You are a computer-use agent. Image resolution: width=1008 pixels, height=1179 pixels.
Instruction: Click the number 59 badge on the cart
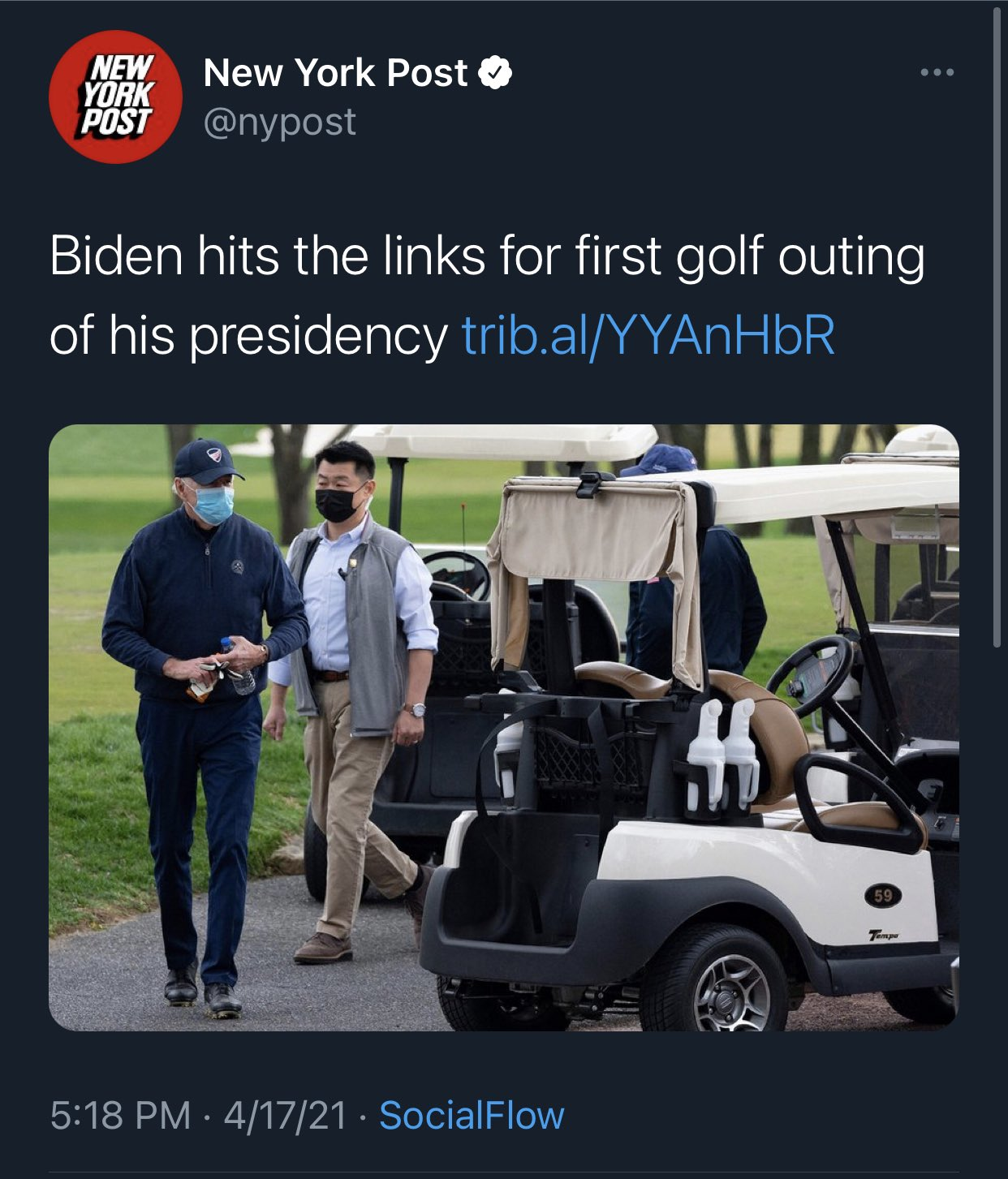coord(883,896)
